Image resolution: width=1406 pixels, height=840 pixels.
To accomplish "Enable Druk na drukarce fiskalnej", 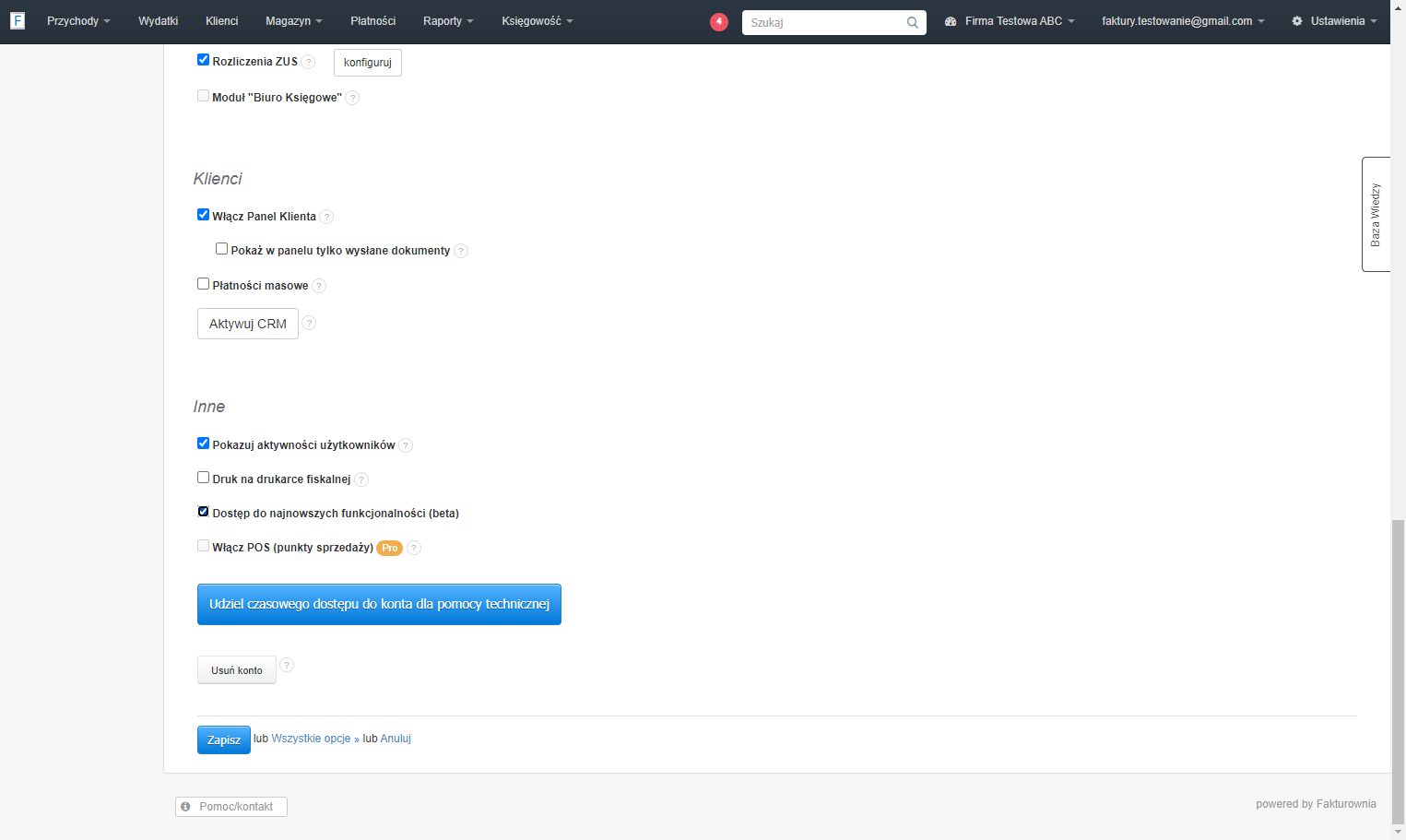I will pos(203,478).
